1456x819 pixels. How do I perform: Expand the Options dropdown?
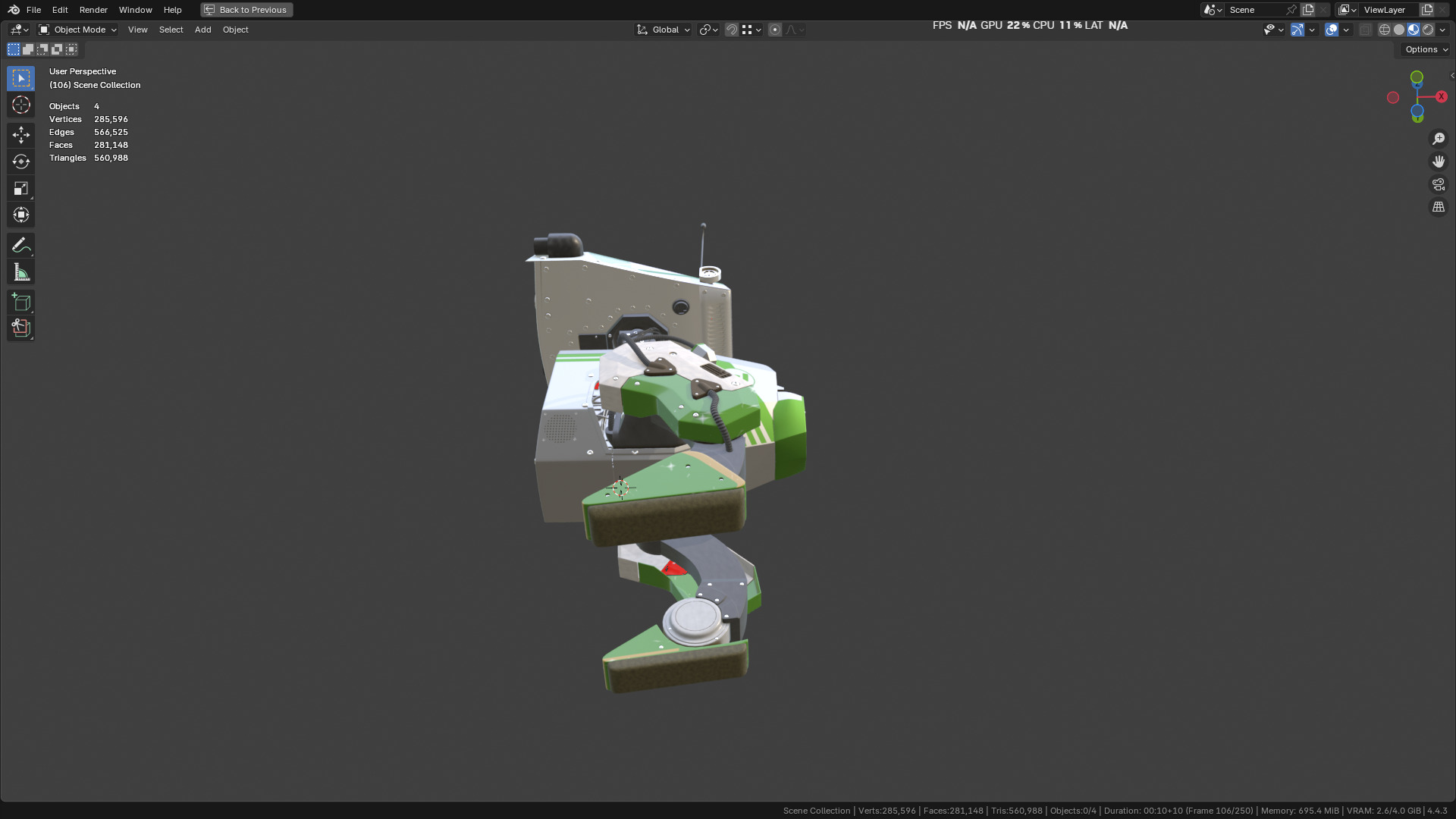[1426, 49]
